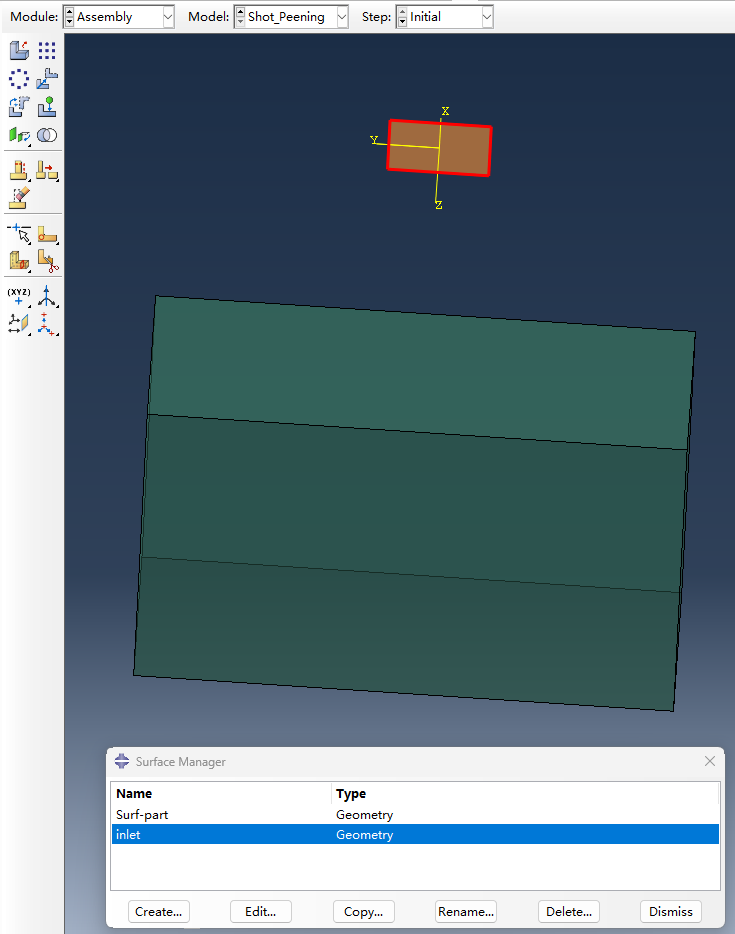Click the Geometry type cell of inlet

pos(365,835)
